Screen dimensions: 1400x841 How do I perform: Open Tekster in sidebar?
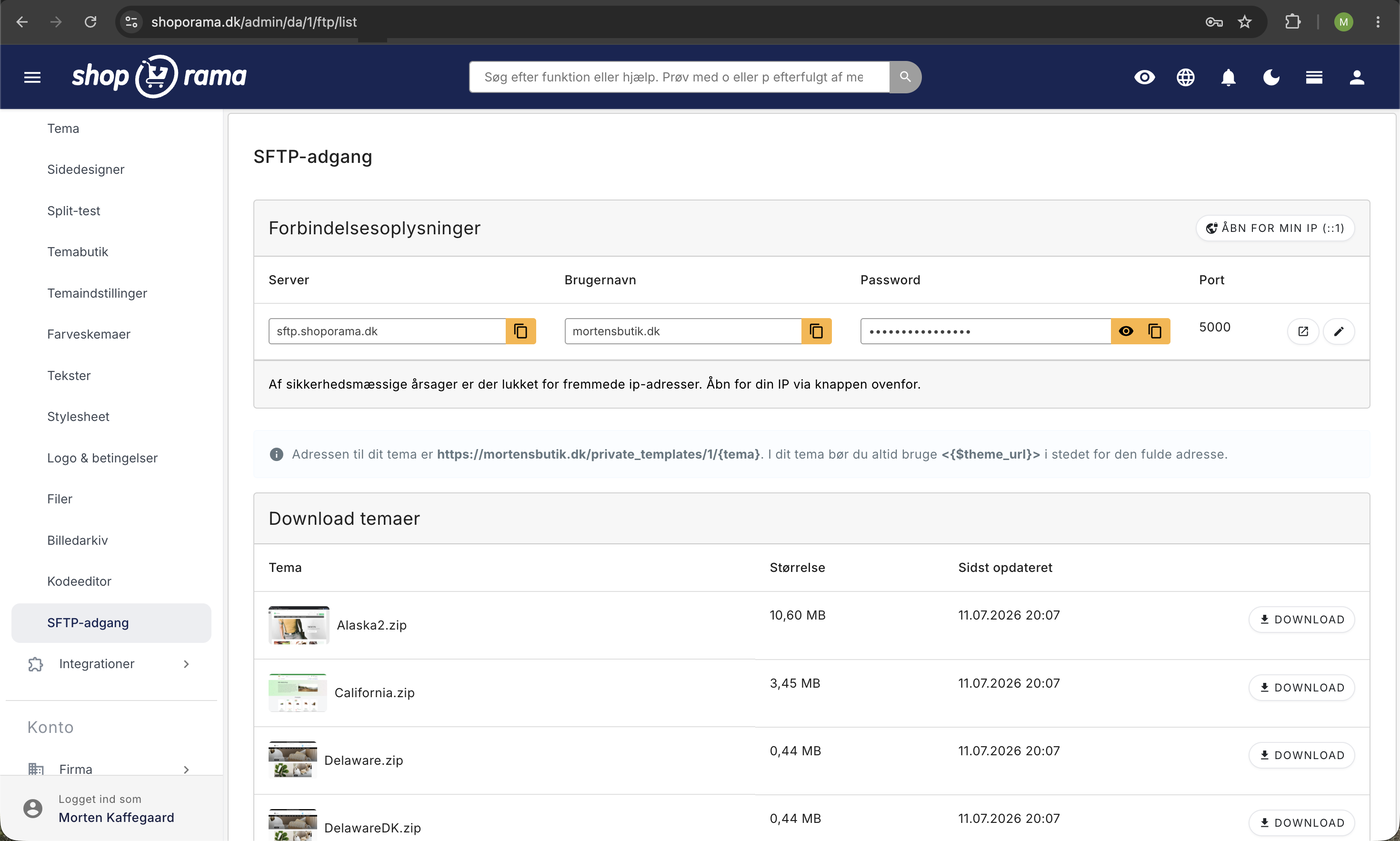click(69, 375)
